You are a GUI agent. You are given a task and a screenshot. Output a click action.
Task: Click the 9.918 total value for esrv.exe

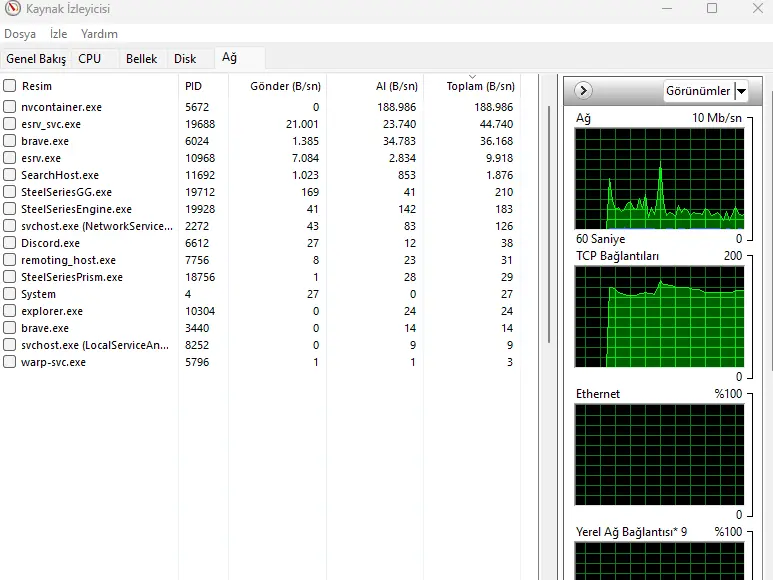click(499, 158)
